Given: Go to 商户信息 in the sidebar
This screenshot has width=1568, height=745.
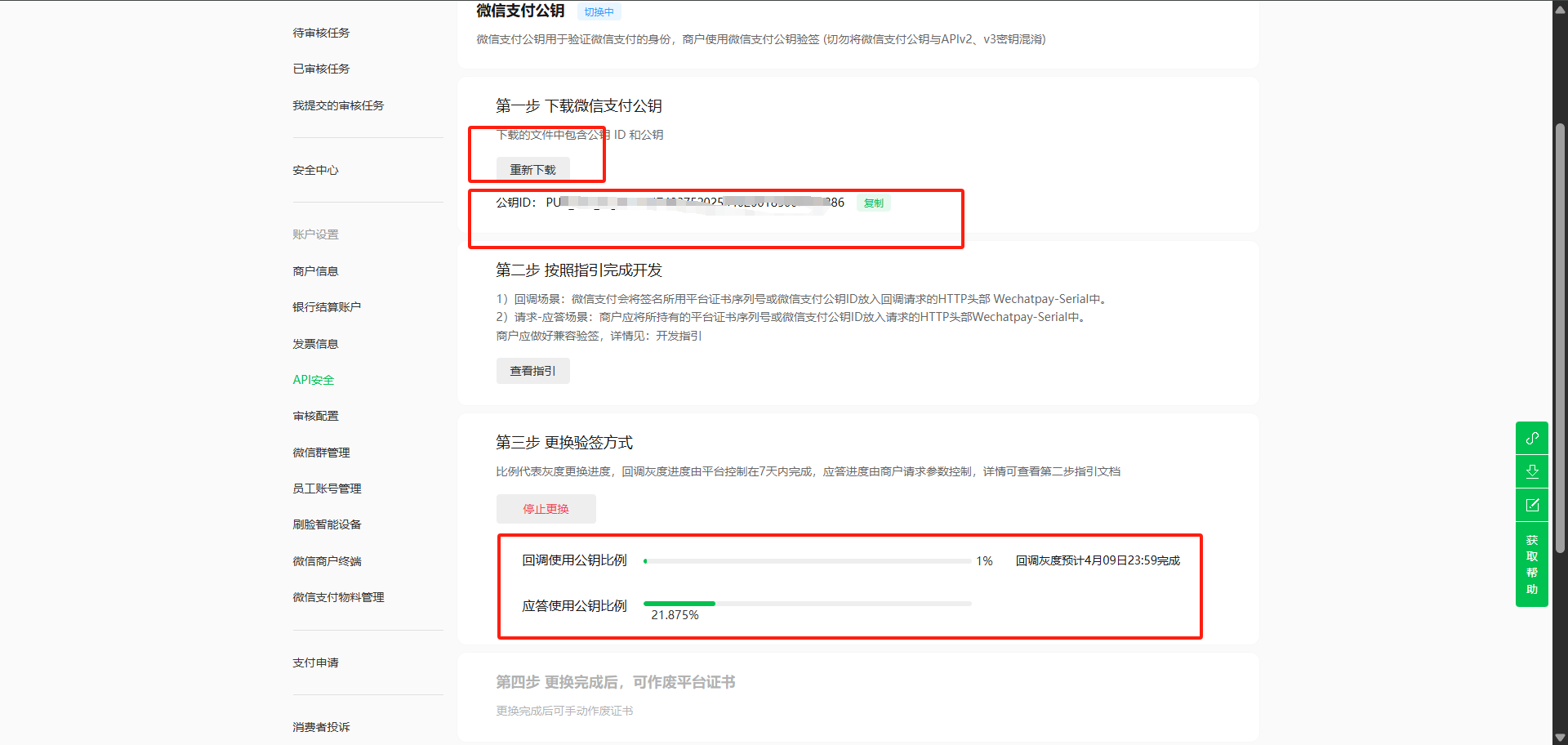Looking at the screenshot, I should click(315, 271).
